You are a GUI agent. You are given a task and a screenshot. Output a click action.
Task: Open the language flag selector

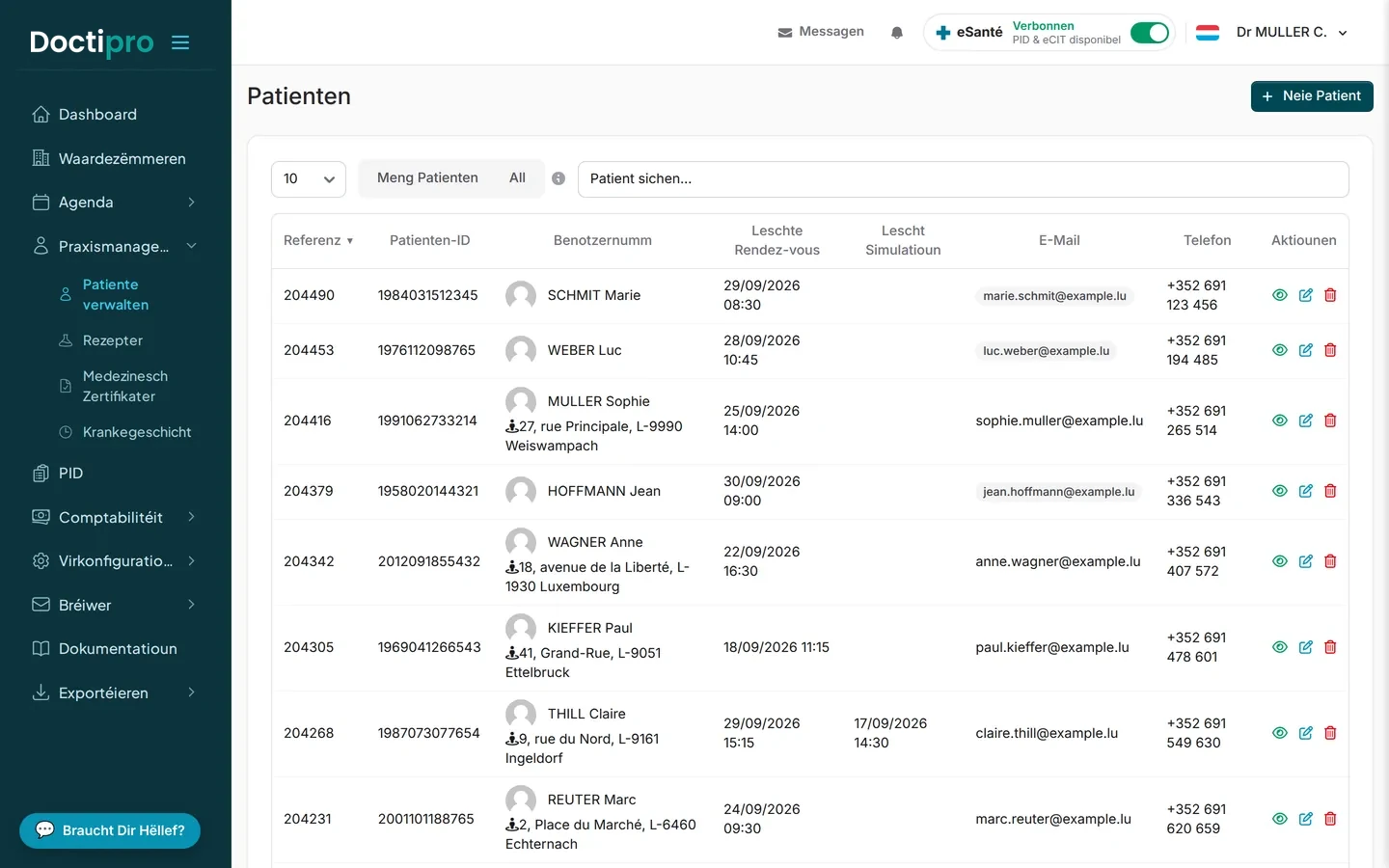(x=1208, y=33)
